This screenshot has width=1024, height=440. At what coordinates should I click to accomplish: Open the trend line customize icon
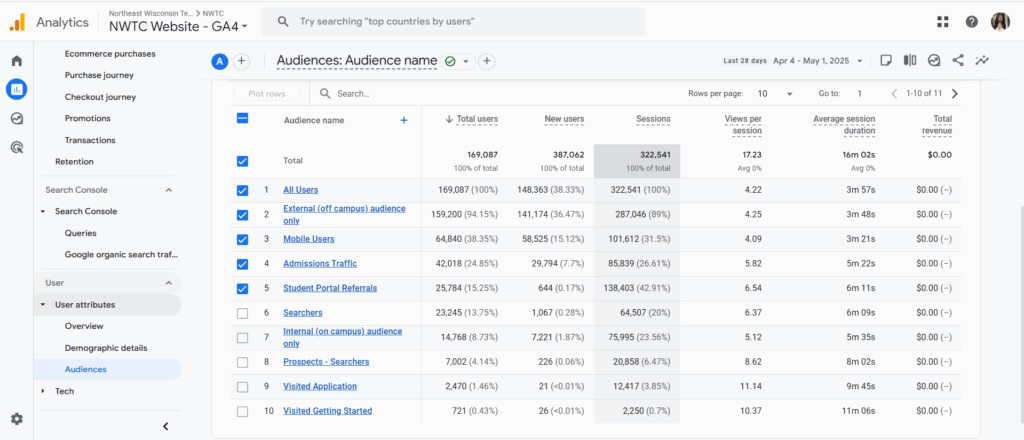(x=982, y=60)
